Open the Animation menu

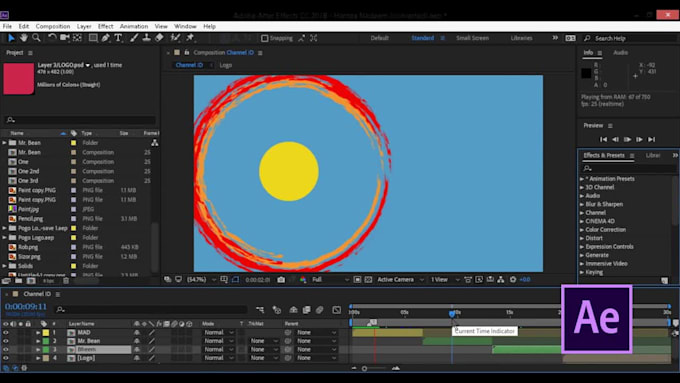[134, 26]
